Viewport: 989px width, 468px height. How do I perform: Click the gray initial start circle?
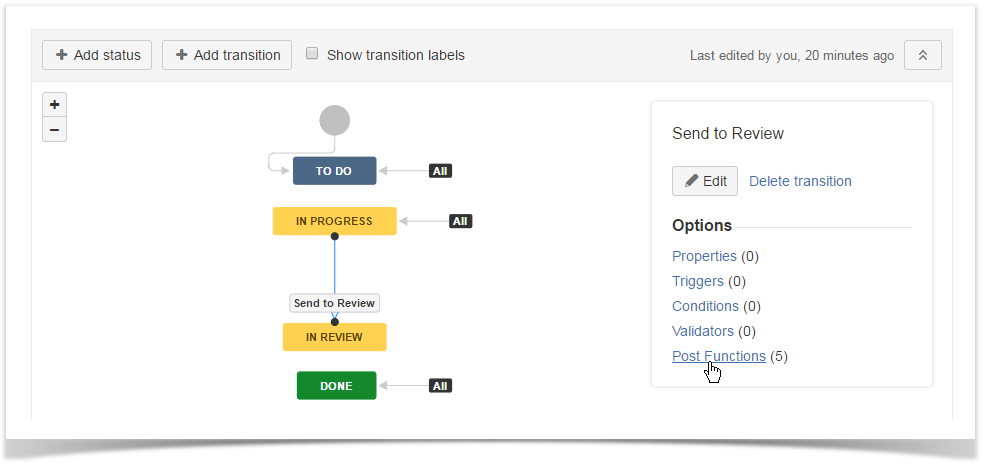334,121
